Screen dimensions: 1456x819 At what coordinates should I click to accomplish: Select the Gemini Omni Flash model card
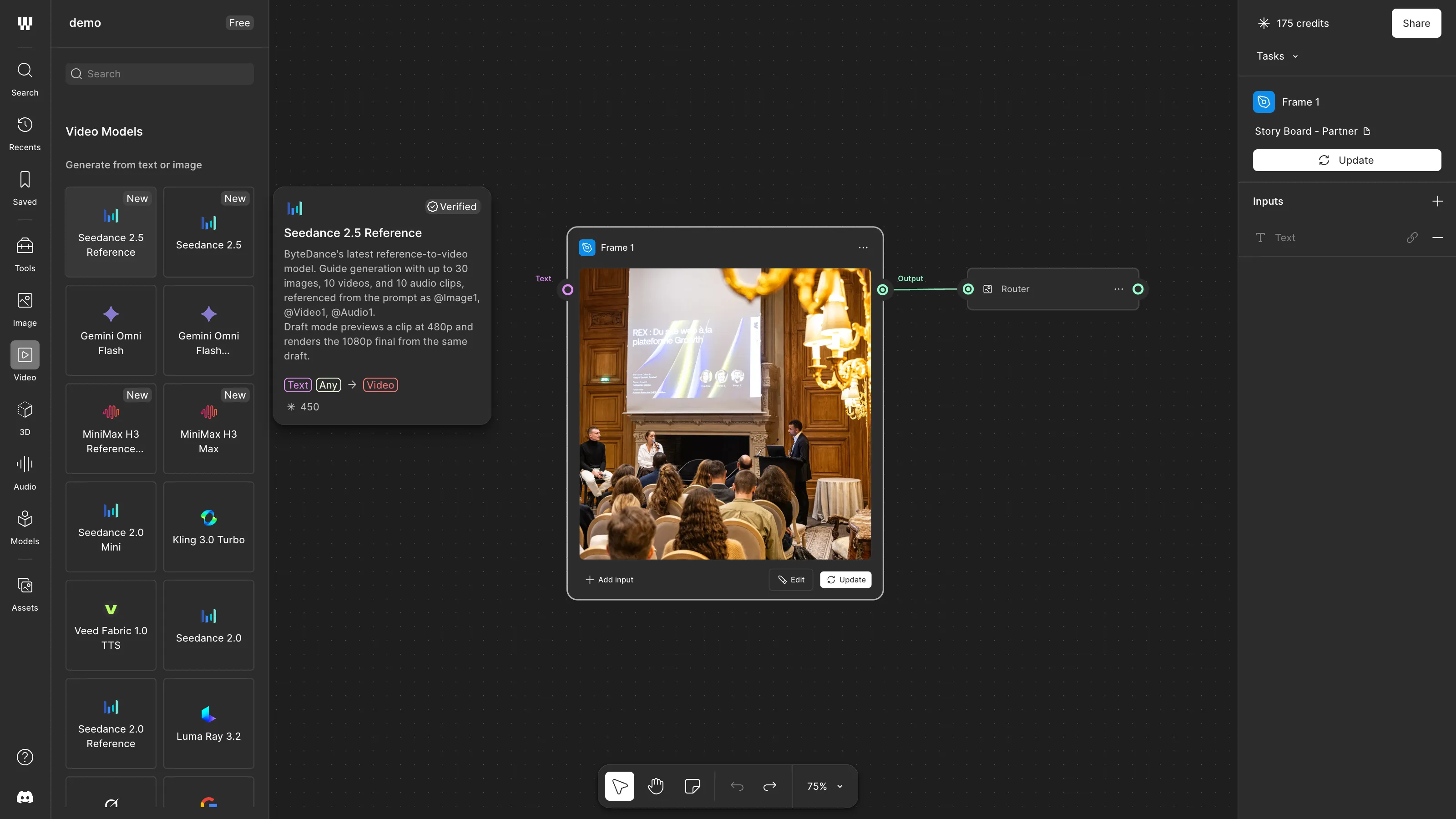tap(111, 331)
